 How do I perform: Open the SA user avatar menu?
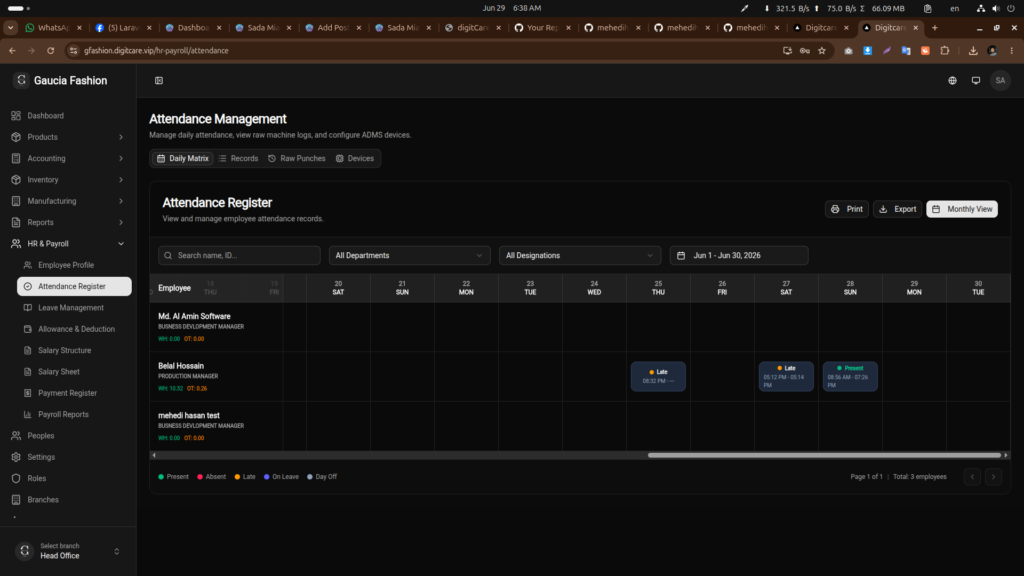(1000, 80)
